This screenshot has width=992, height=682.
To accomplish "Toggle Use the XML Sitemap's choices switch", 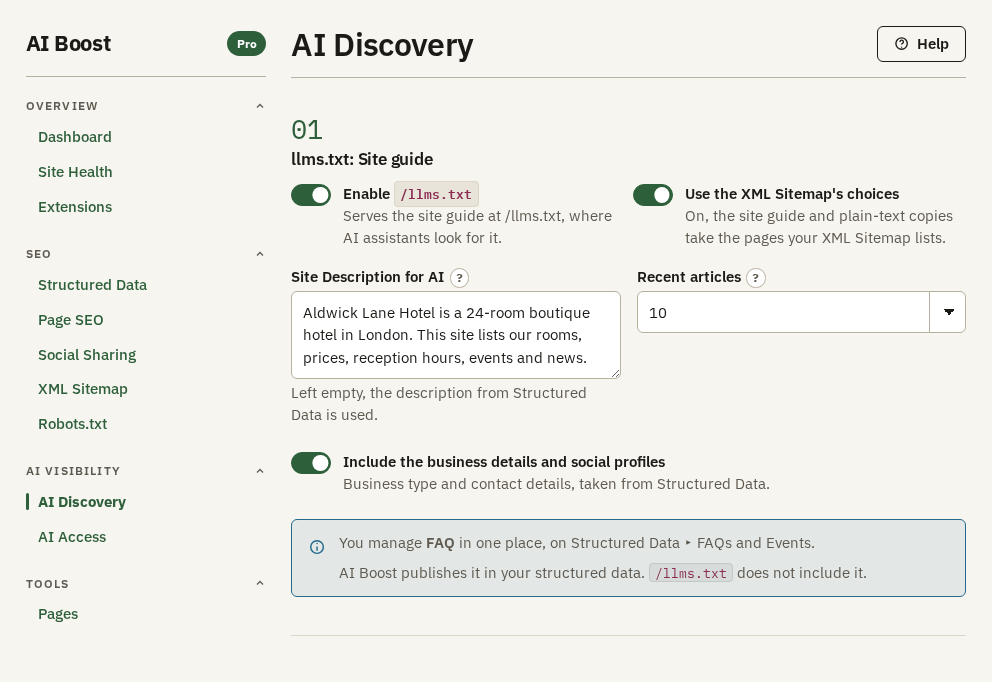I will click(x=652, y=195).
